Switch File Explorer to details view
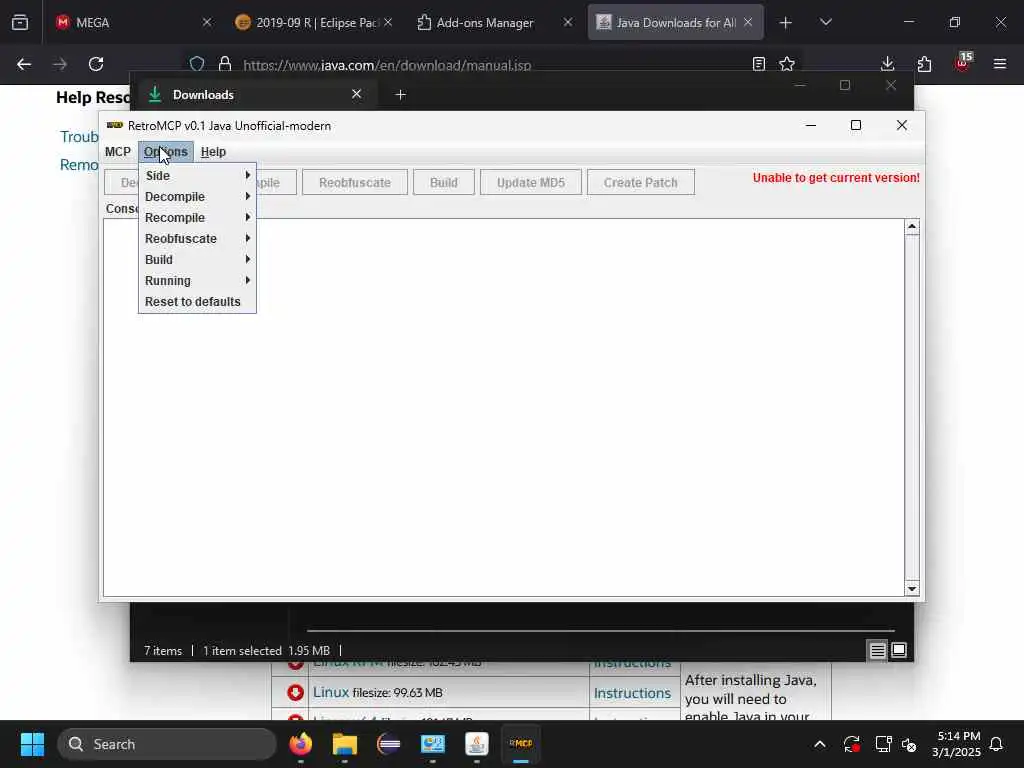 pos(877,650)
